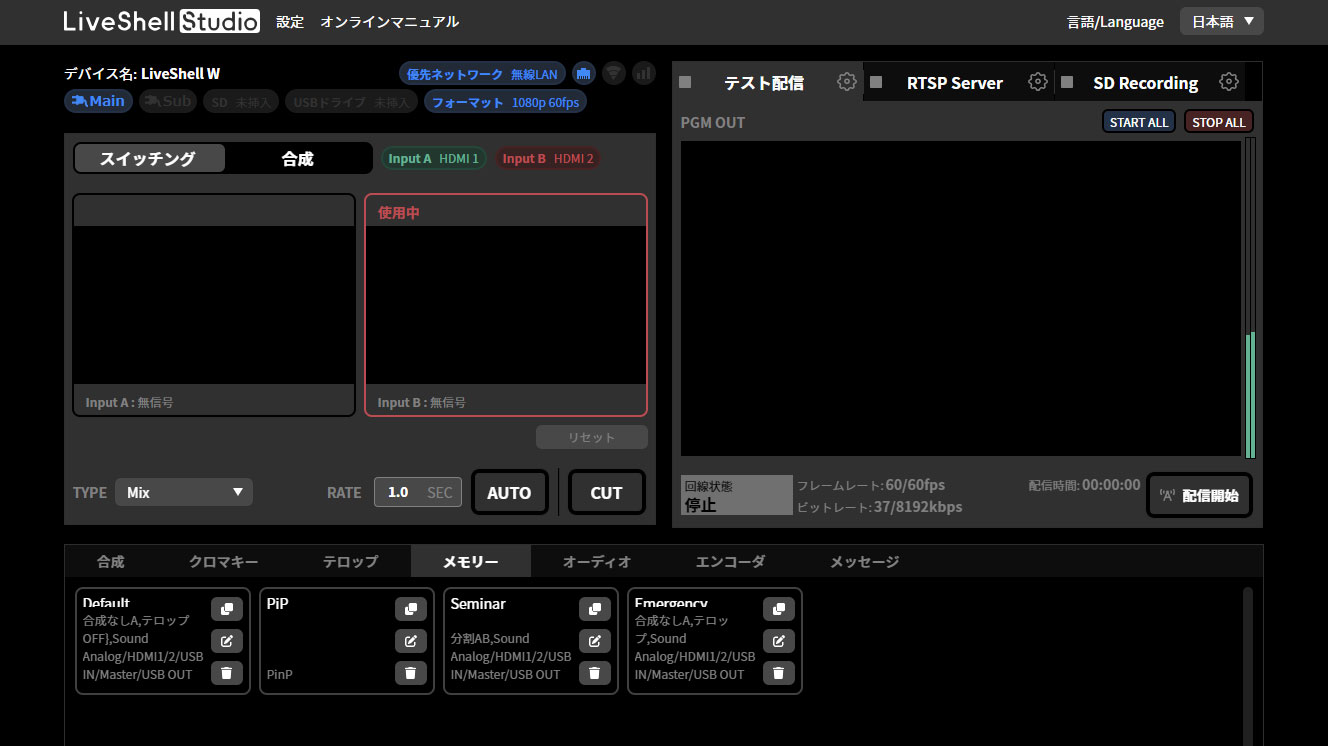1328x746 pixels.
Task: Open settings gear for テスト配信
Action: pos(847,82)
